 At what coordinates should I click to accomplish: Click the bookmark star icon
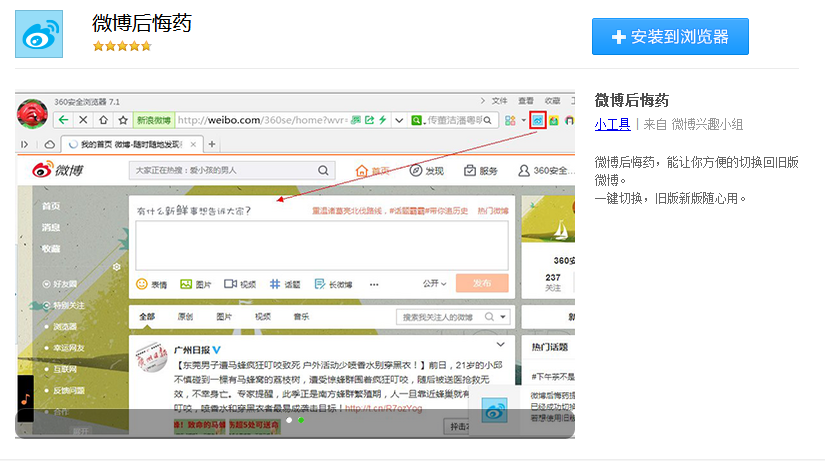(x=123, y=120)
